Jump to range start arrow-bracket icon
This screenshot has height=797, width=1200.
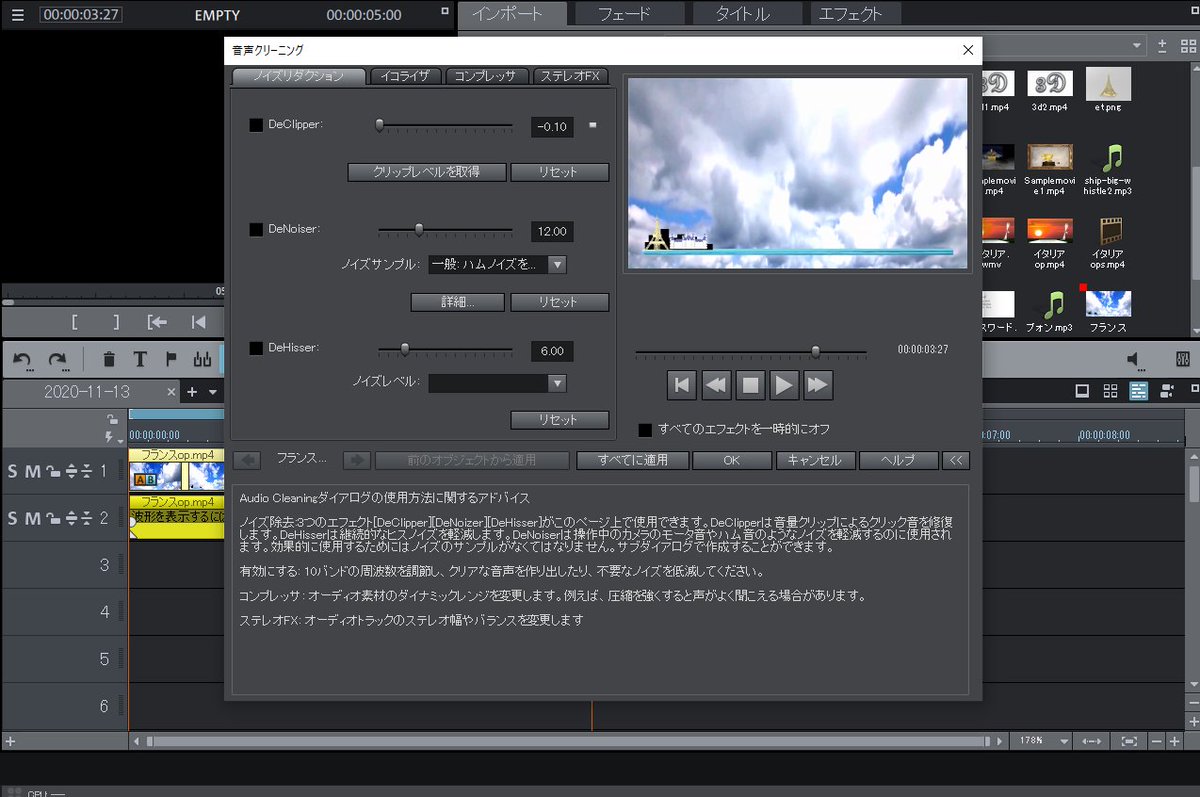(157, 322)
